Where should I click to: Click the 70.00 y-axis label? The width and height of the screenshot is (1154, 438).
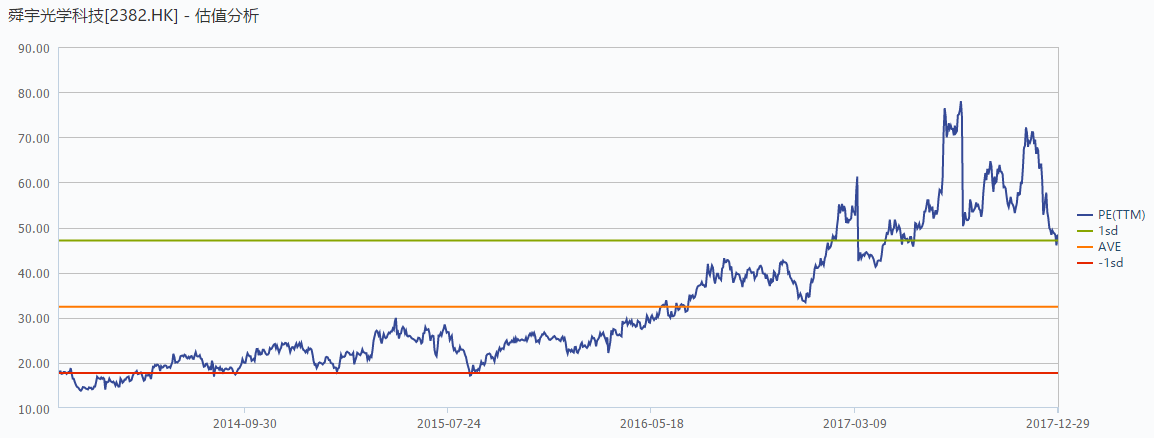33,138
